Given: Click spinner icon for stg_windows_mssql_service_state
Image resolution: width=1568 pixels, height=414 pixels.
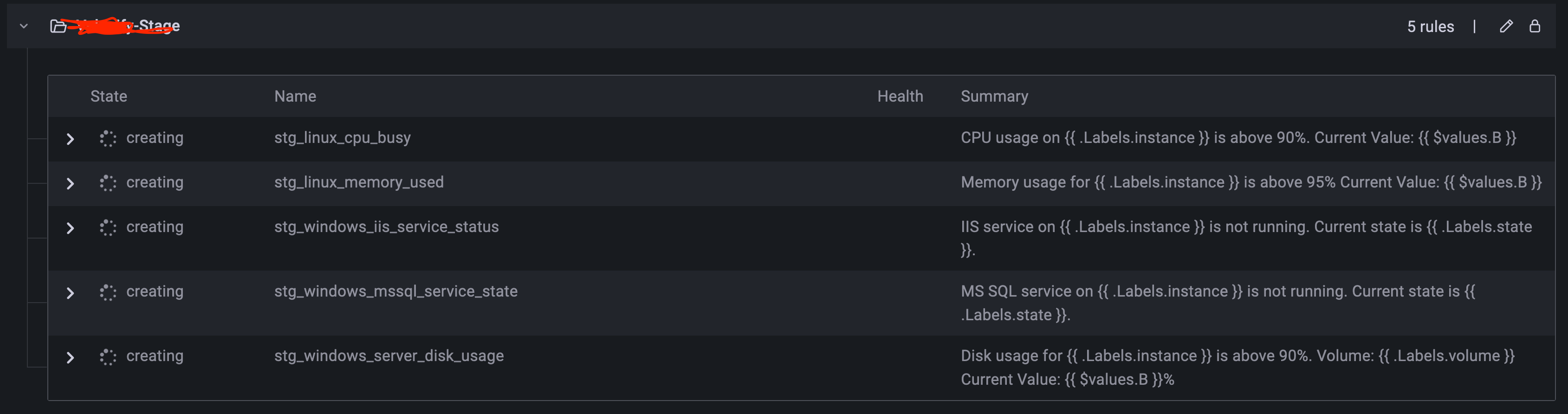Looking at the screenshot, I should pyautogui.click(x=108, y=292).
